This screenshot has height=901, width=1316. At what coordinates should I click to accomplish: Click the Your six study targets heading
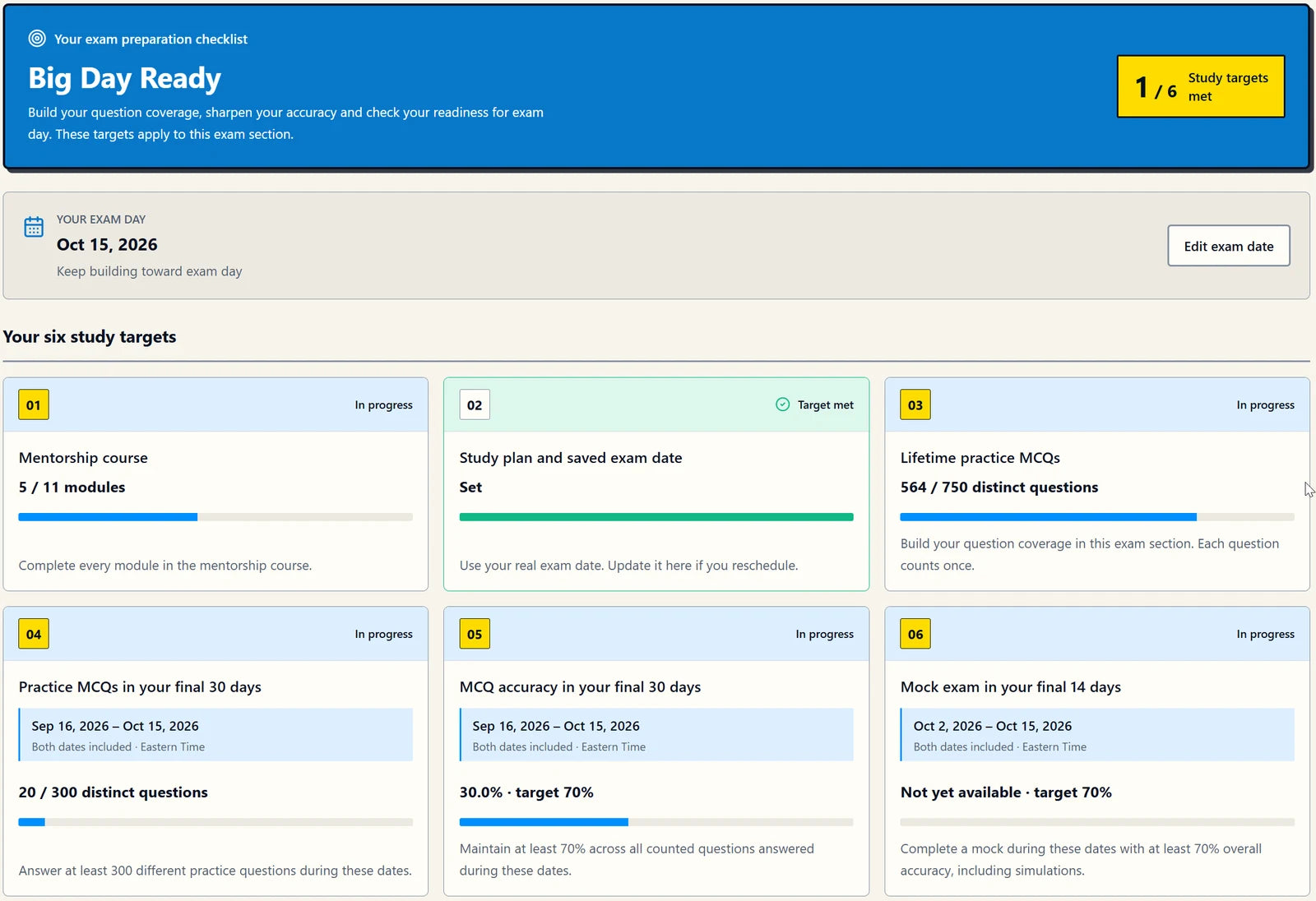tap(90, 337)
